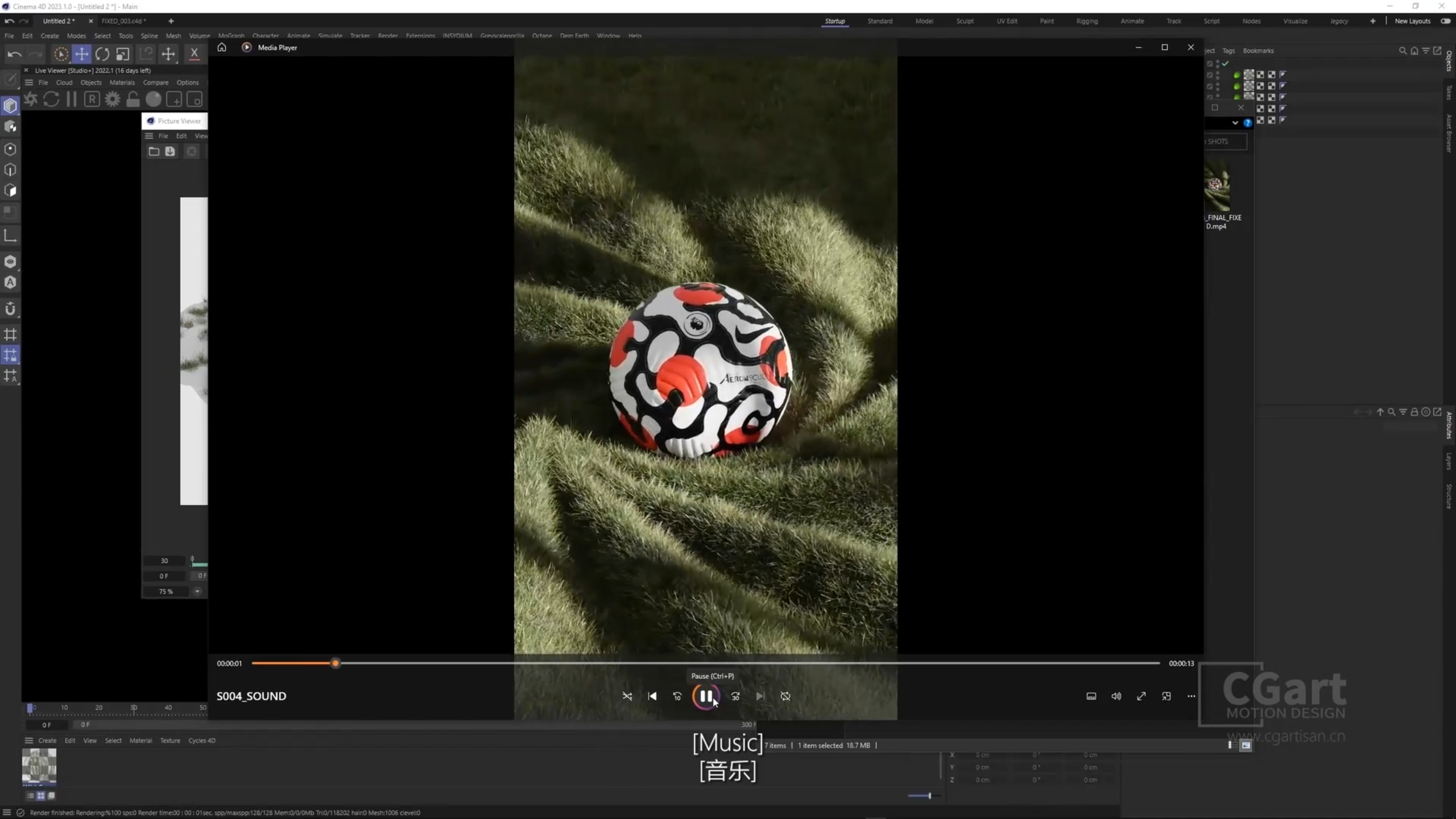Select the Live Selection tool
This screenshot has height=819, width=1456.
(61, 54)
